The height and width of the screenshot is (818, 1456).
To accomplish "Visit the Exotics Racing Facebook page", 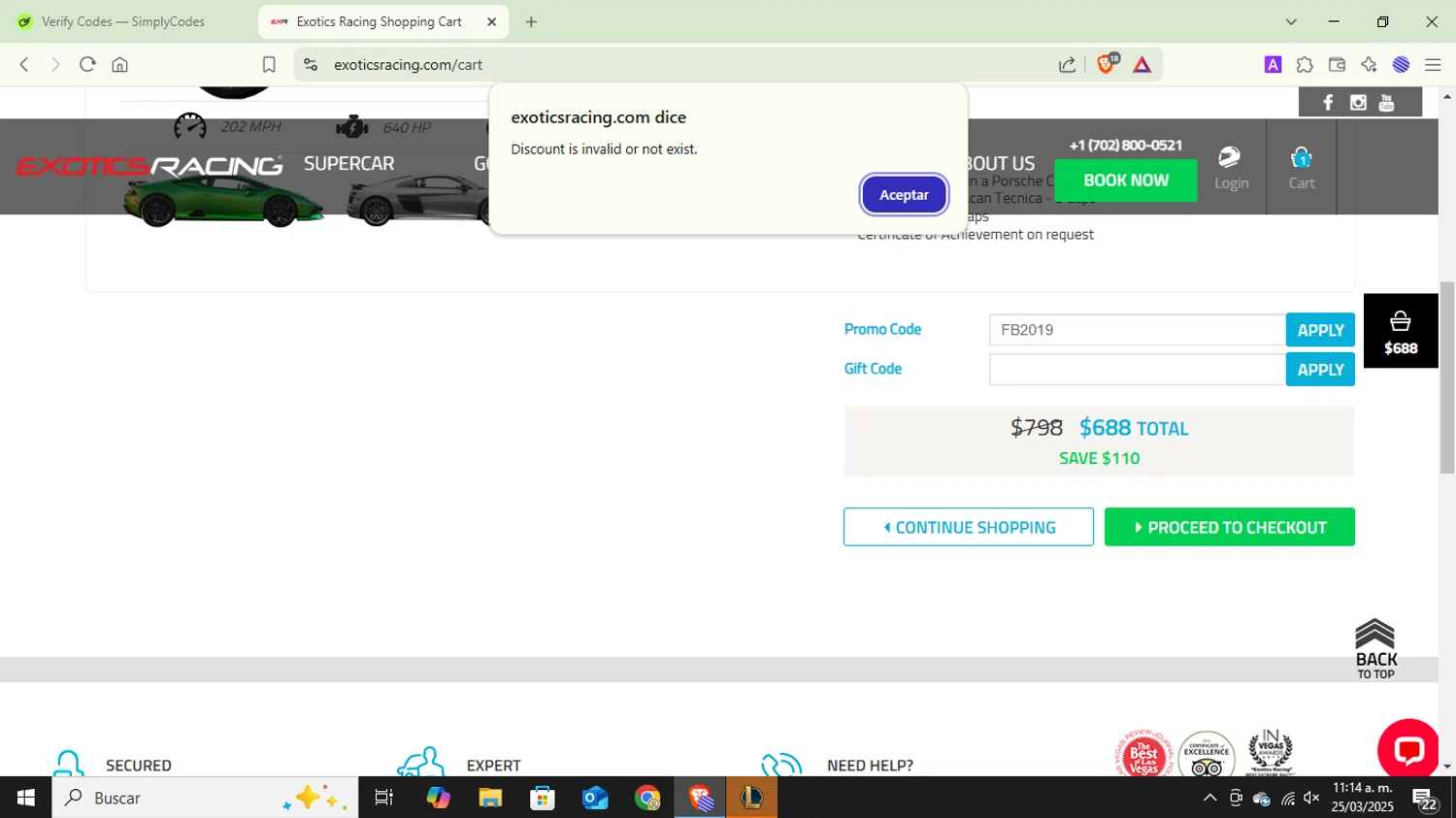I will tap(1328, 103).
